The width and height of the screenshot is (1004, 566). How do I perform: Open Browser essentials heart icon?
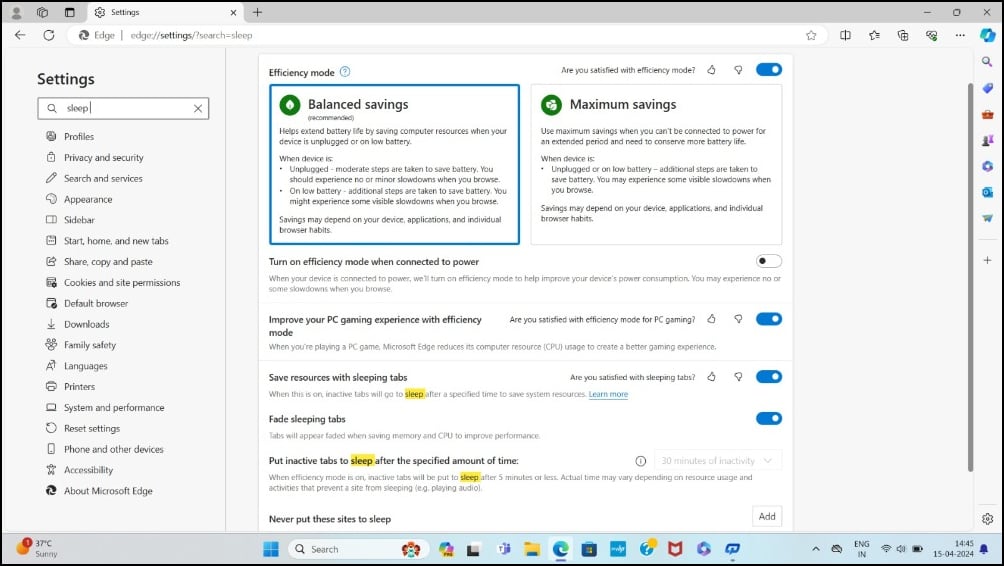click(x=932, y=35)
